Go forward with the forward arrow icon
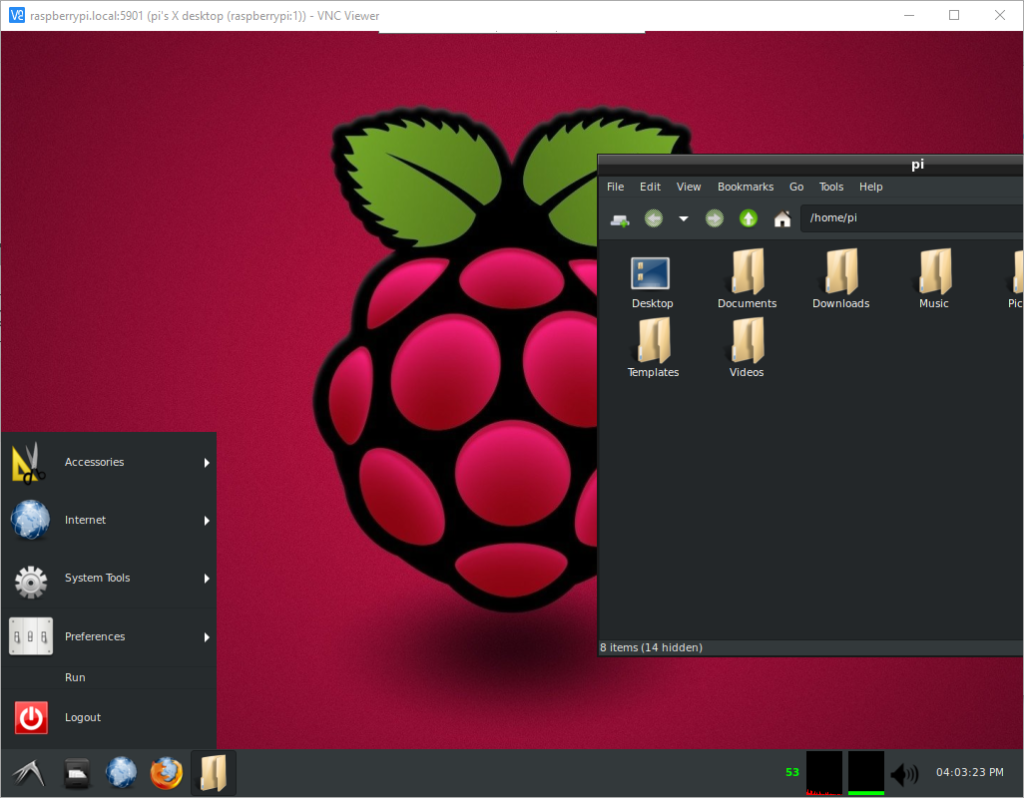 point(714,218)
